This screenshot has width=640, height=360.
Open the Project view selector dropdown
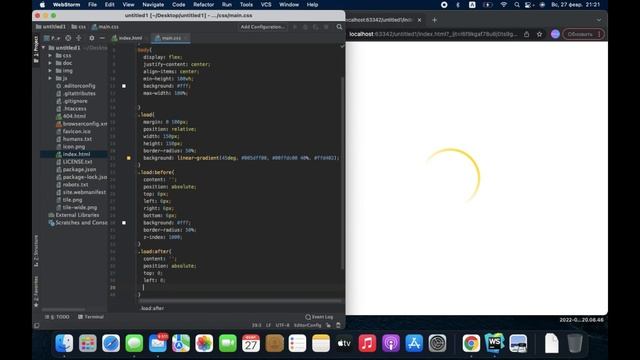52,38
